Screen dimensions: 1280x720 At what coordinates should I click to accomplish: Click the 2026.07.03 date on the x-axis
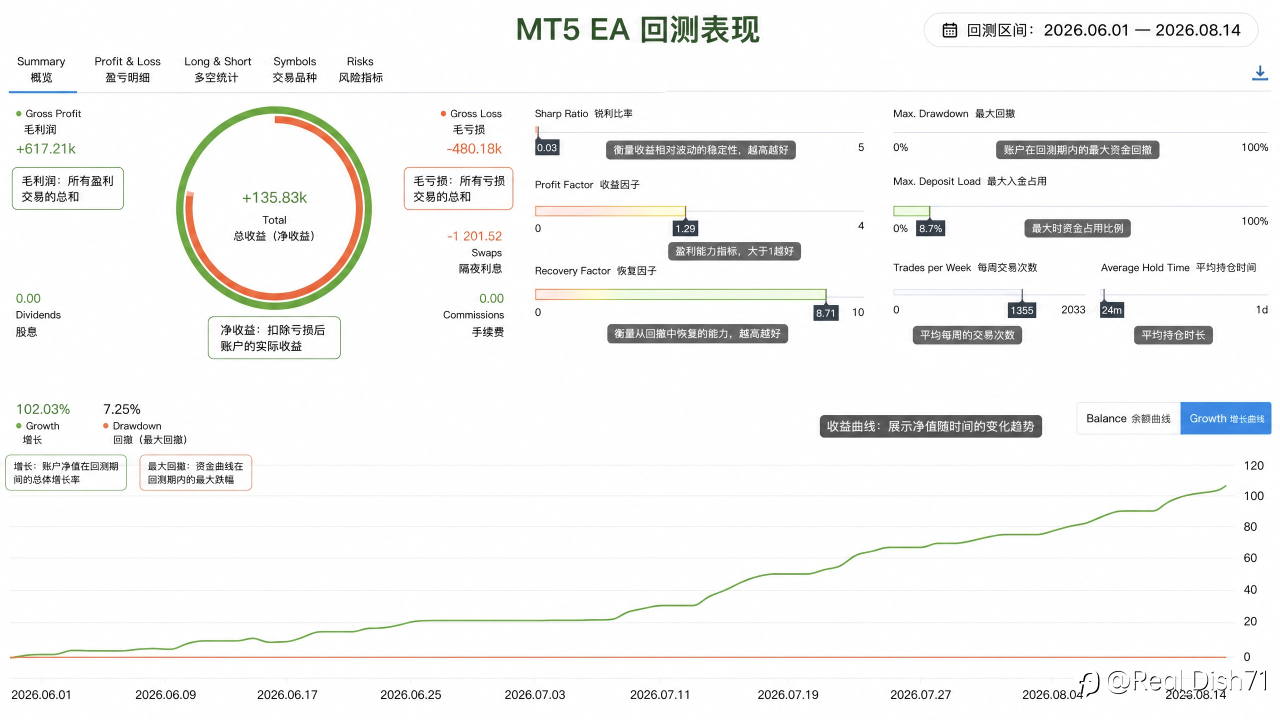(535, 694)
